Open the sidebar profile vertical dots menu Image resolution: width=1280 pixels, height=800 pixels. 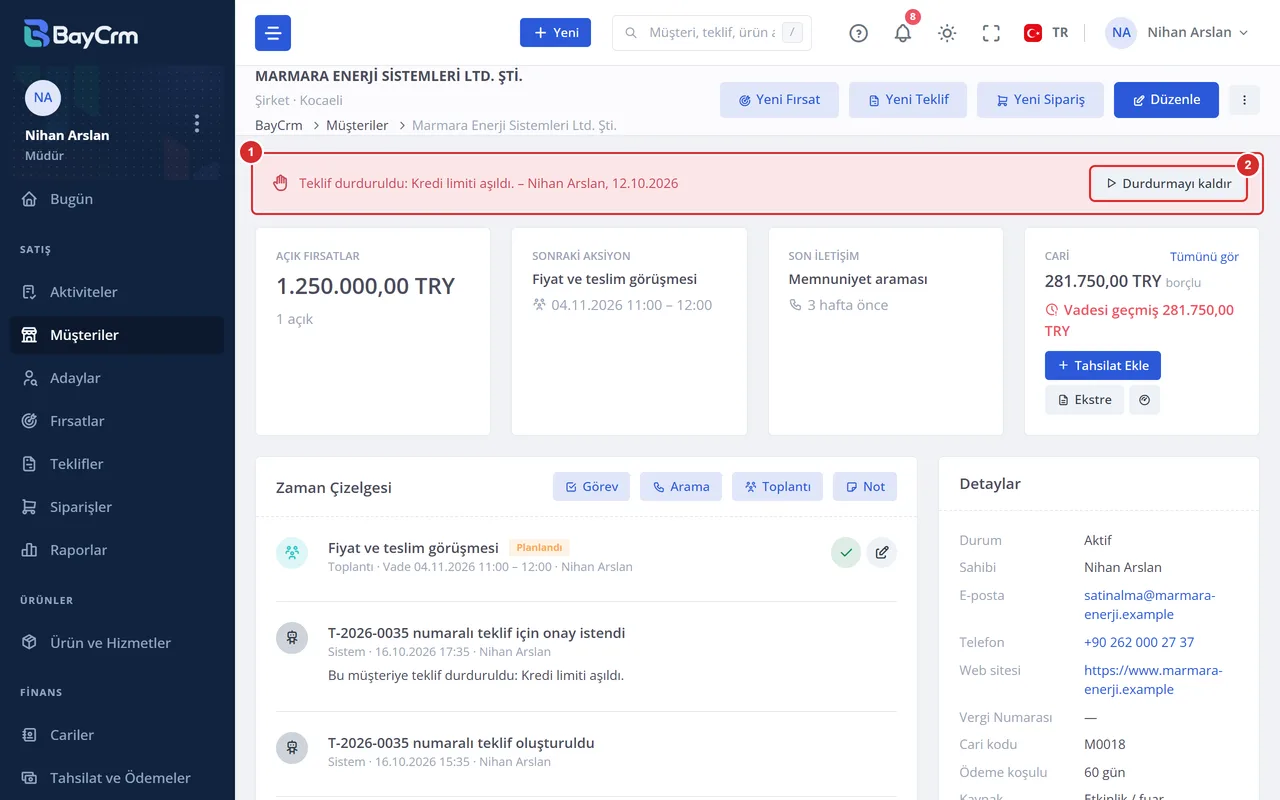click(x=197, y=123)
